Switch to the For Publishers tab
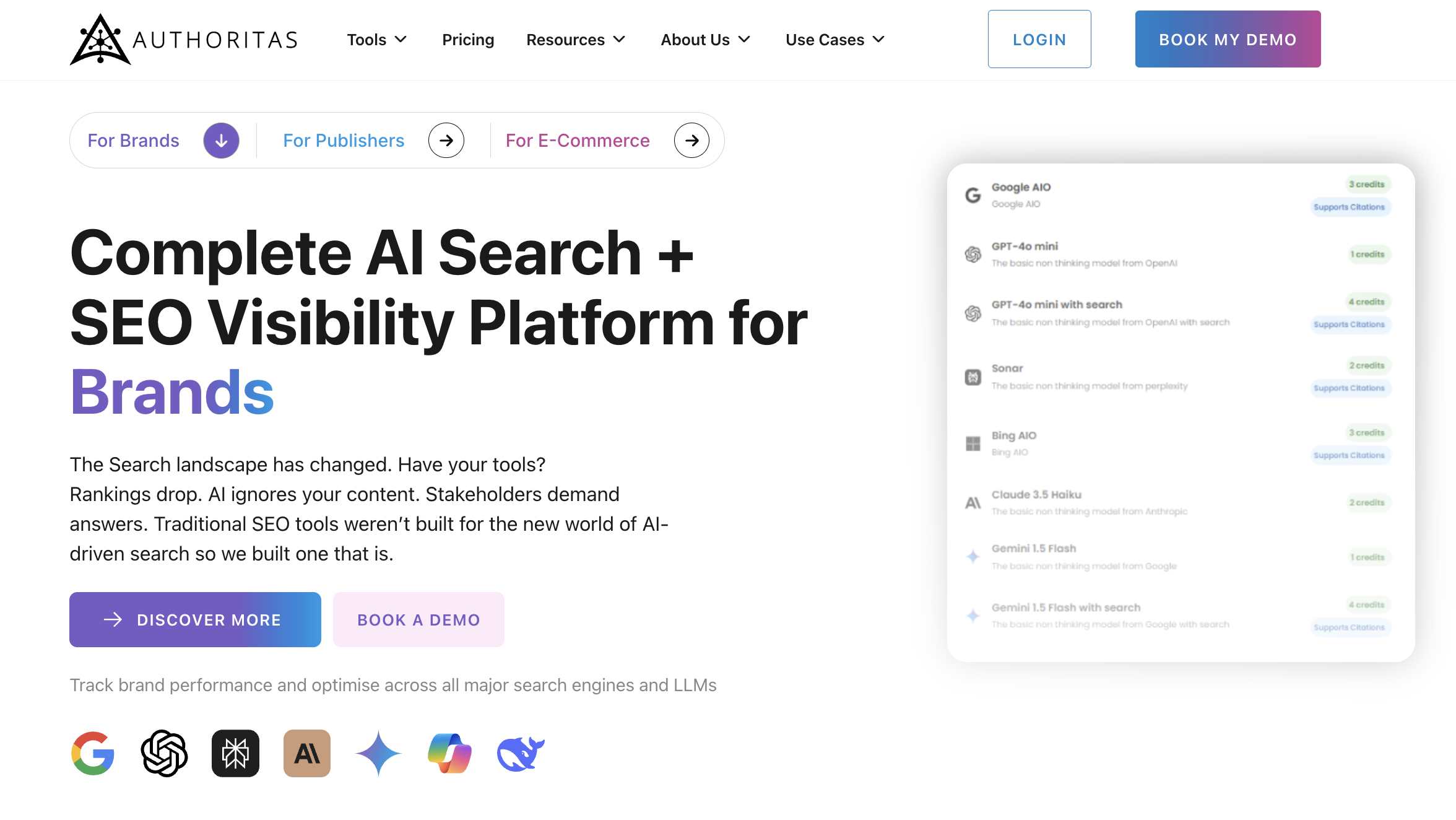Image resolution: width=1456 pixels, height=820 pixels. 343,140
